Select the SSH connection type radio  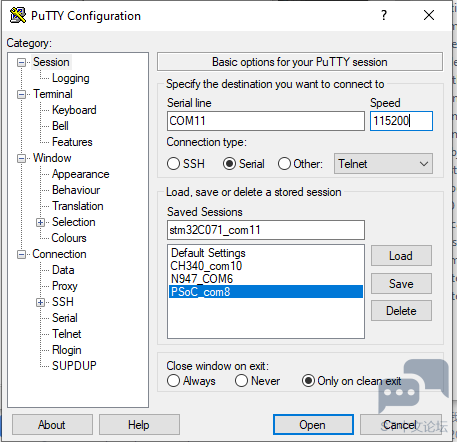click(173, 164)
